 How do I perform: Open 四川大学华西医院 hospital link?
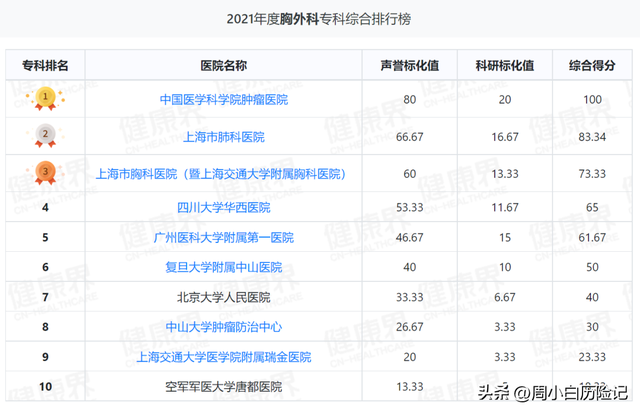224,208
